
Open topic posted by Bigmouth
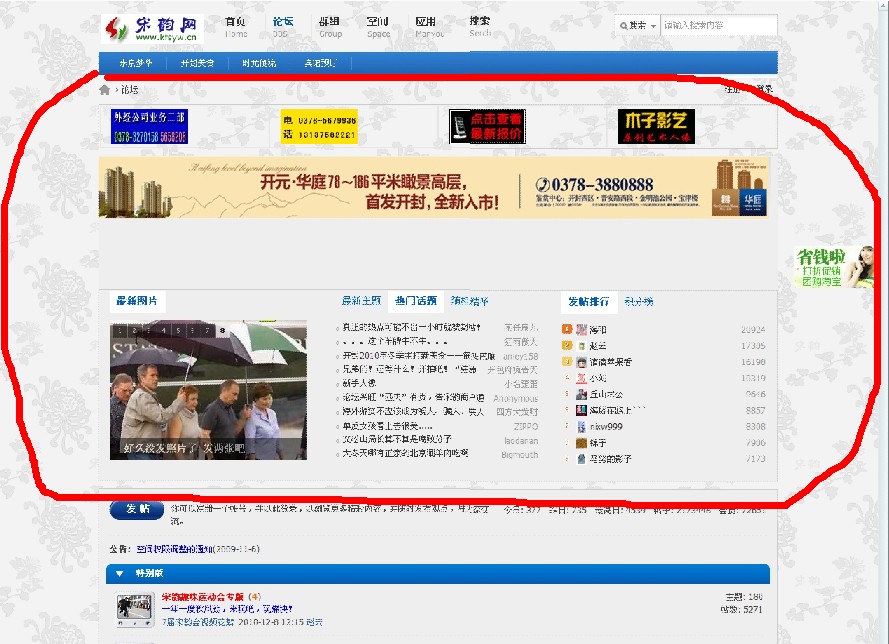(x=405, y=454)
